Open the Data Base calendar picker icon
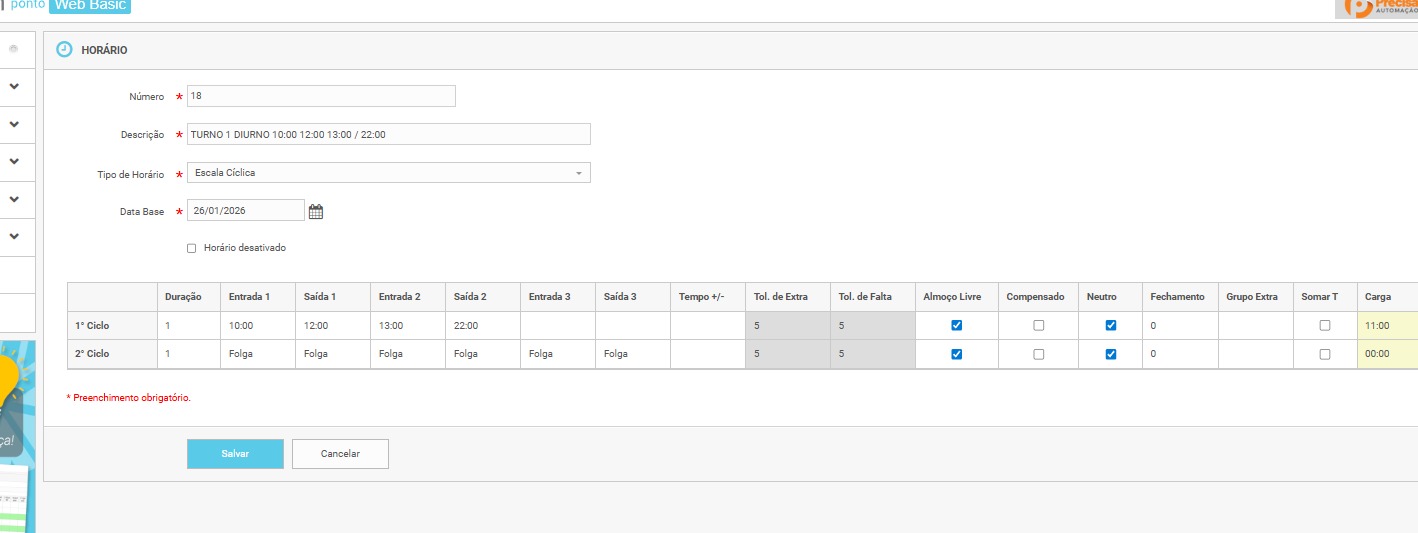Image resolution: width=1418 pixels, height=533 pixels. (316, 211)
